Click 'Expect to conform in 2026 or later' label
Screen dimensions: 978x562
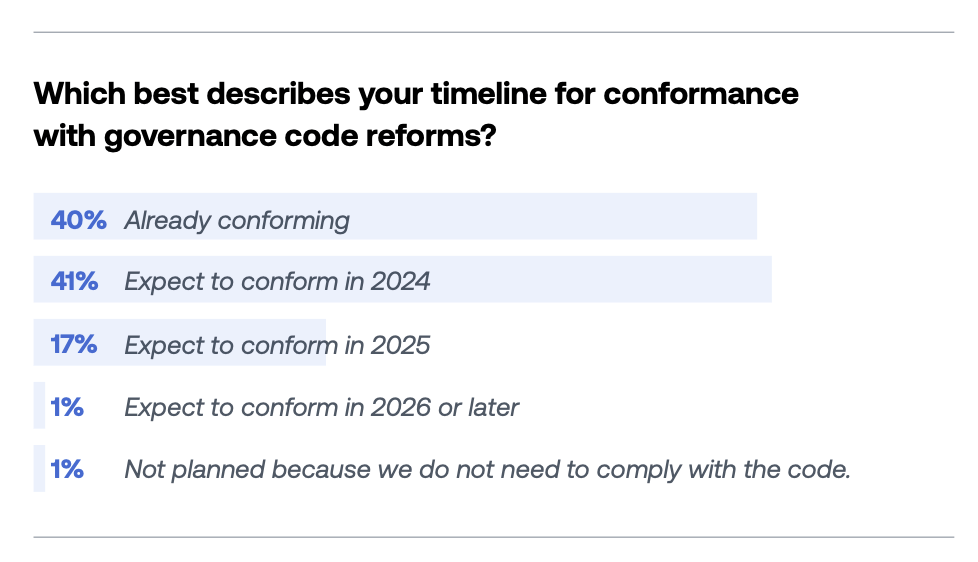click(321, 408)
